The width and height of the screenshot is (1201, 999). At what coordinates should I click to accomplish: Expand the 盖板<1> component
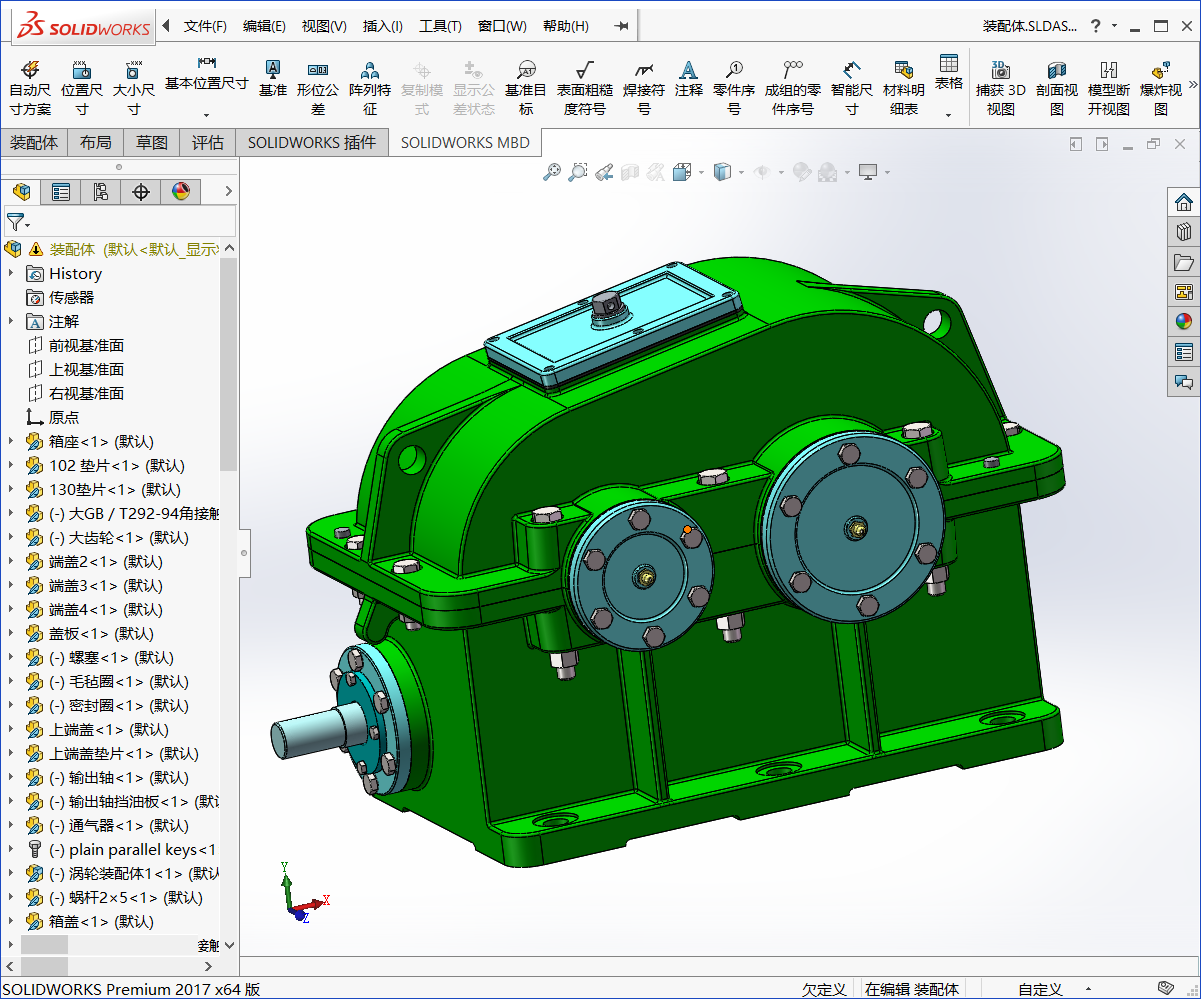coord(11,633)
